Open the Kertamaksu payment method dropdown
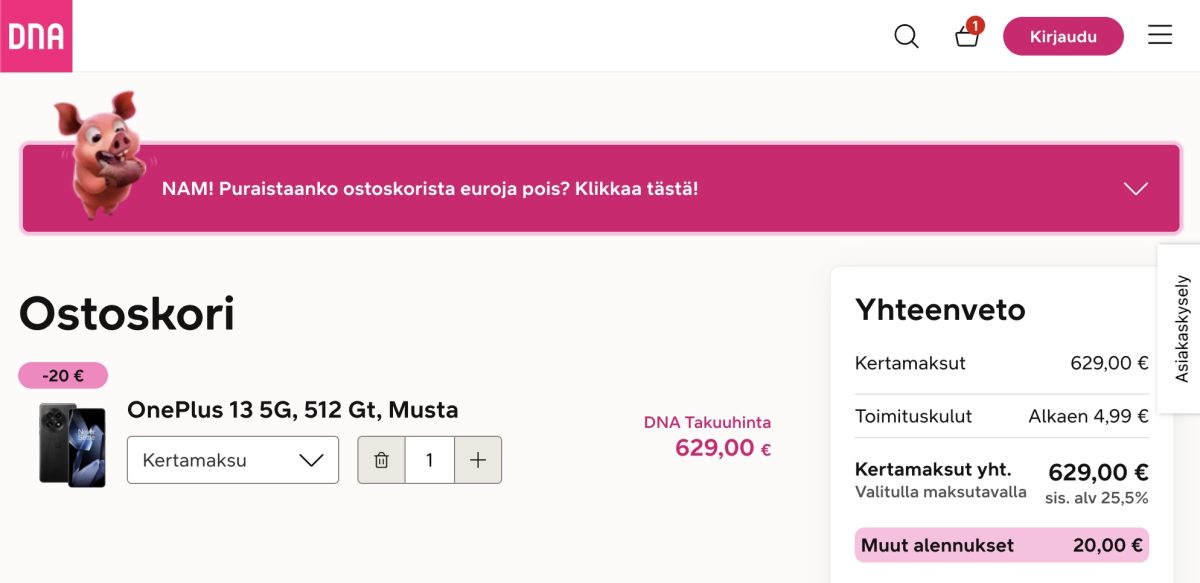Viewport: 1200px width, 583px height. click(232, 459)
